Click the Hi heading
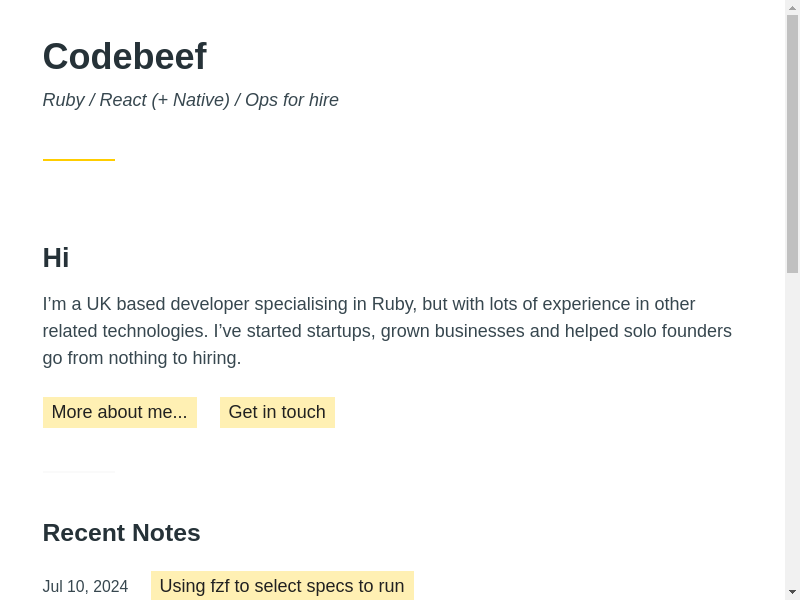The width and height of the screenshot is (800, 600). (56, 258)
